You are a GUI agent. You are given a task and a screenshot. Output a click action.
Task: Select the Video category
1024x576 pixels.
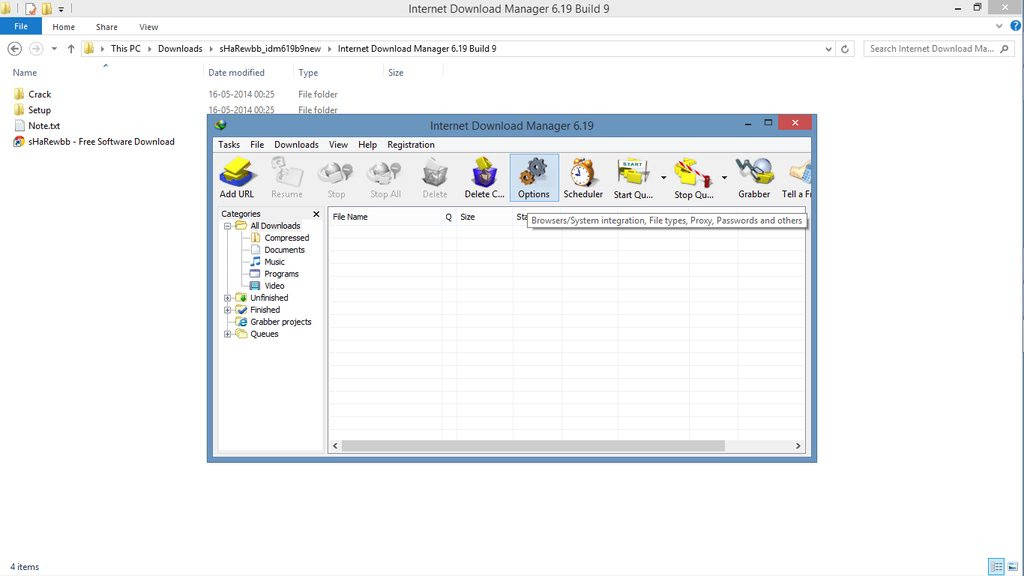[274, 286]
